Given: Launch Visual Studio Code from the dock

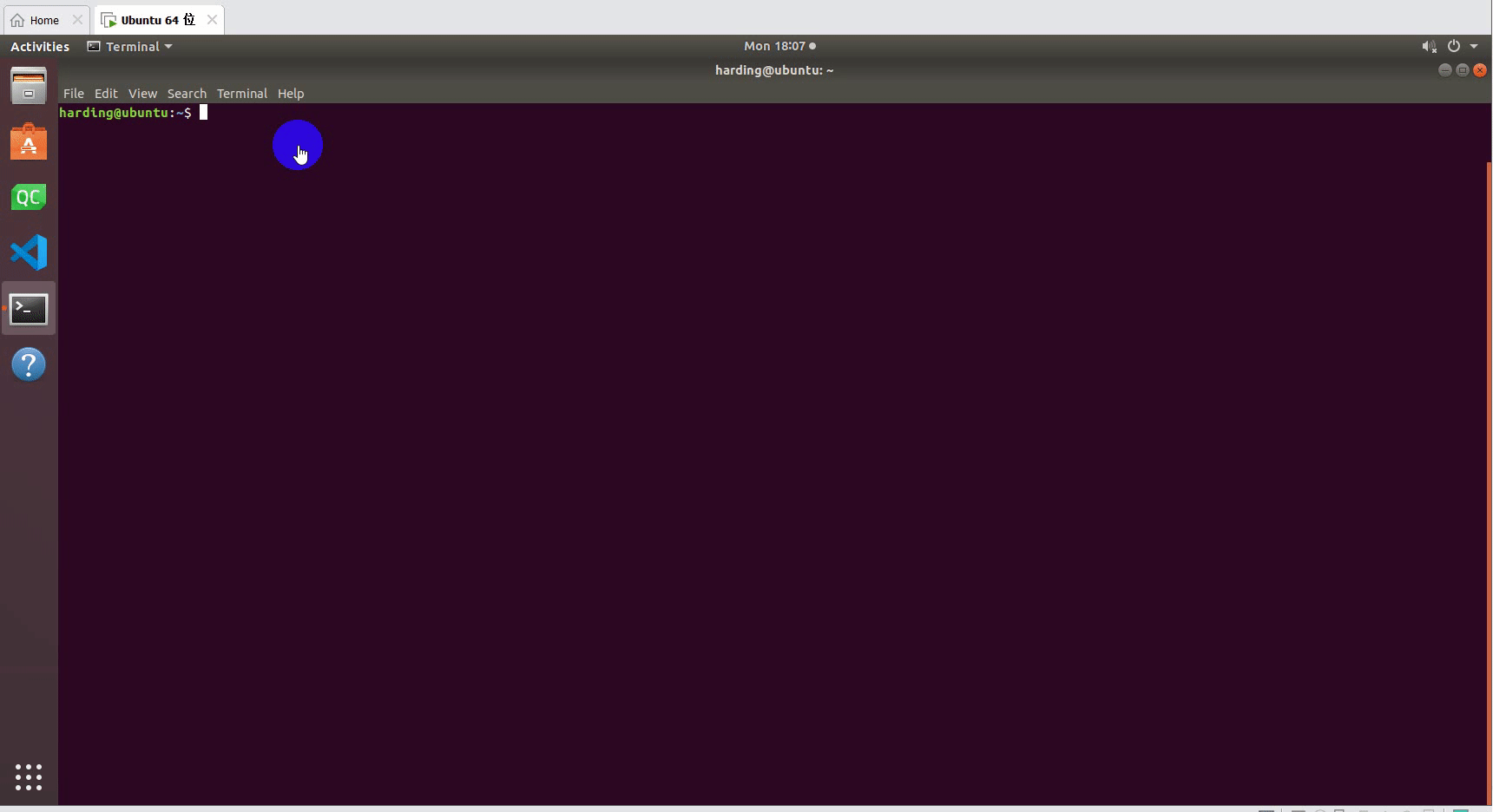Looking at the screenshot, I should (29, 252).
